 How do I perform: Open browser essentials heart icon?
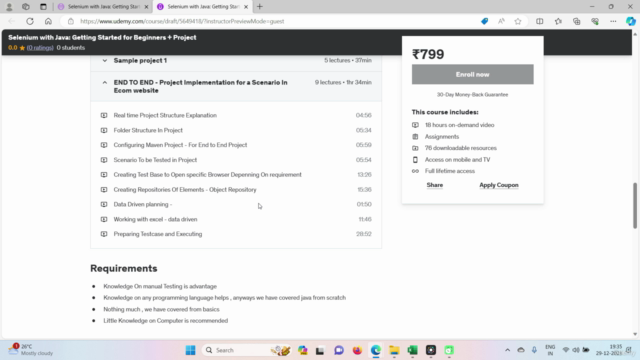595,21
